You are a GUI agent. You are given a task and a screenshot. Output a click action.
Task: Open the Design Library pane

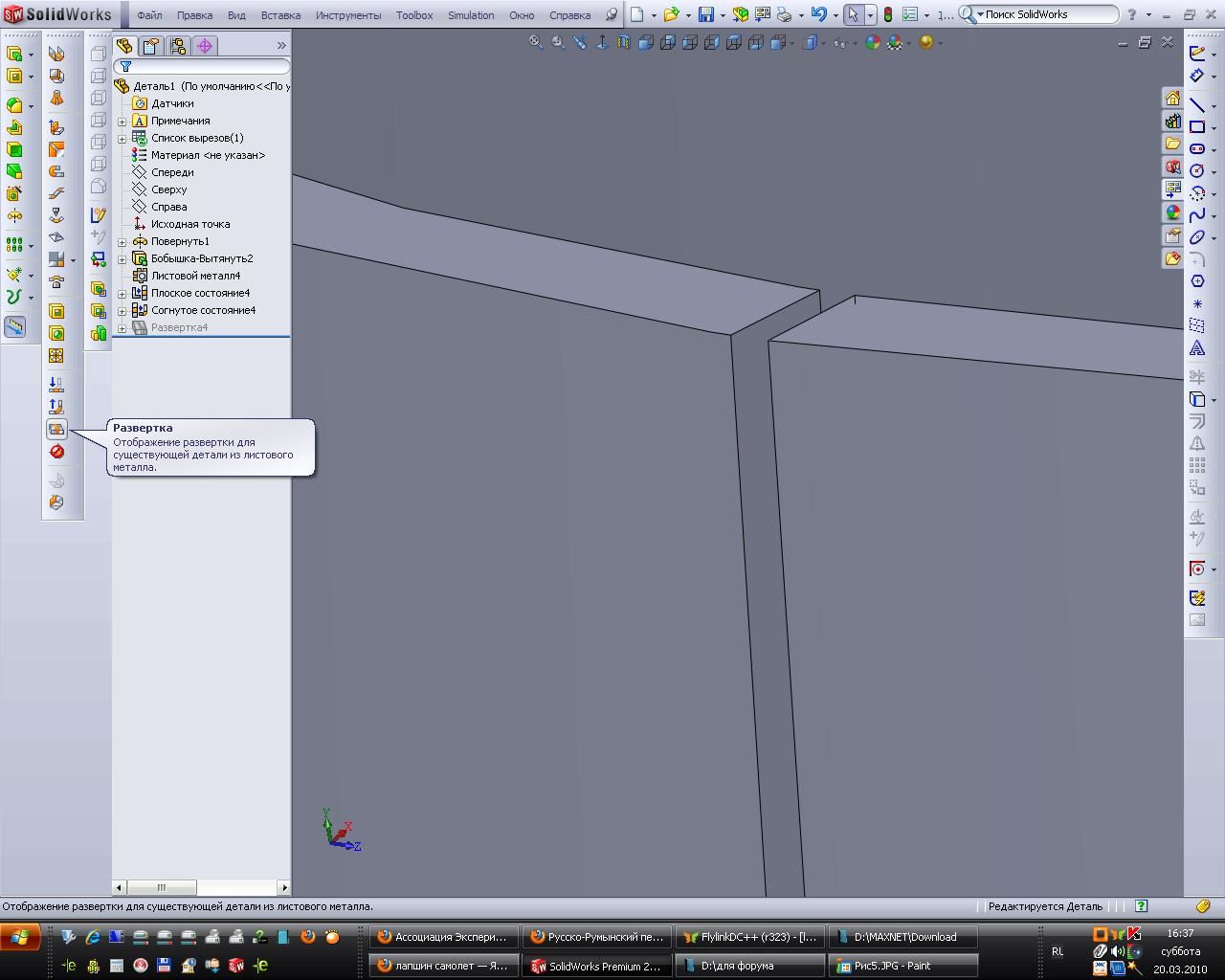(1172, 121)
